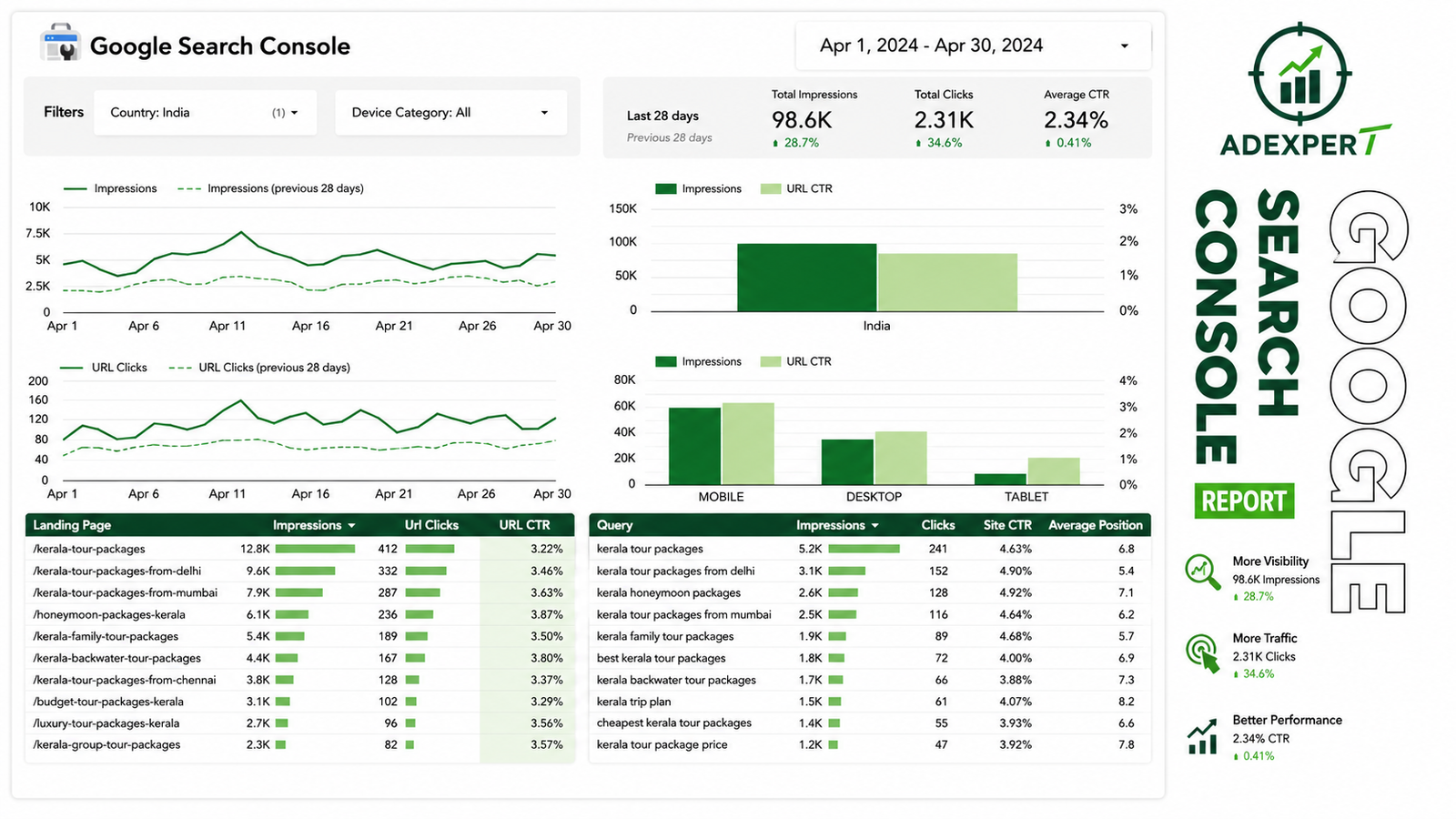Click the Average CTR up arrow indicator
Image resolution: width=1456 pixels, height=819 pixels.
(x=1047, y=143)
